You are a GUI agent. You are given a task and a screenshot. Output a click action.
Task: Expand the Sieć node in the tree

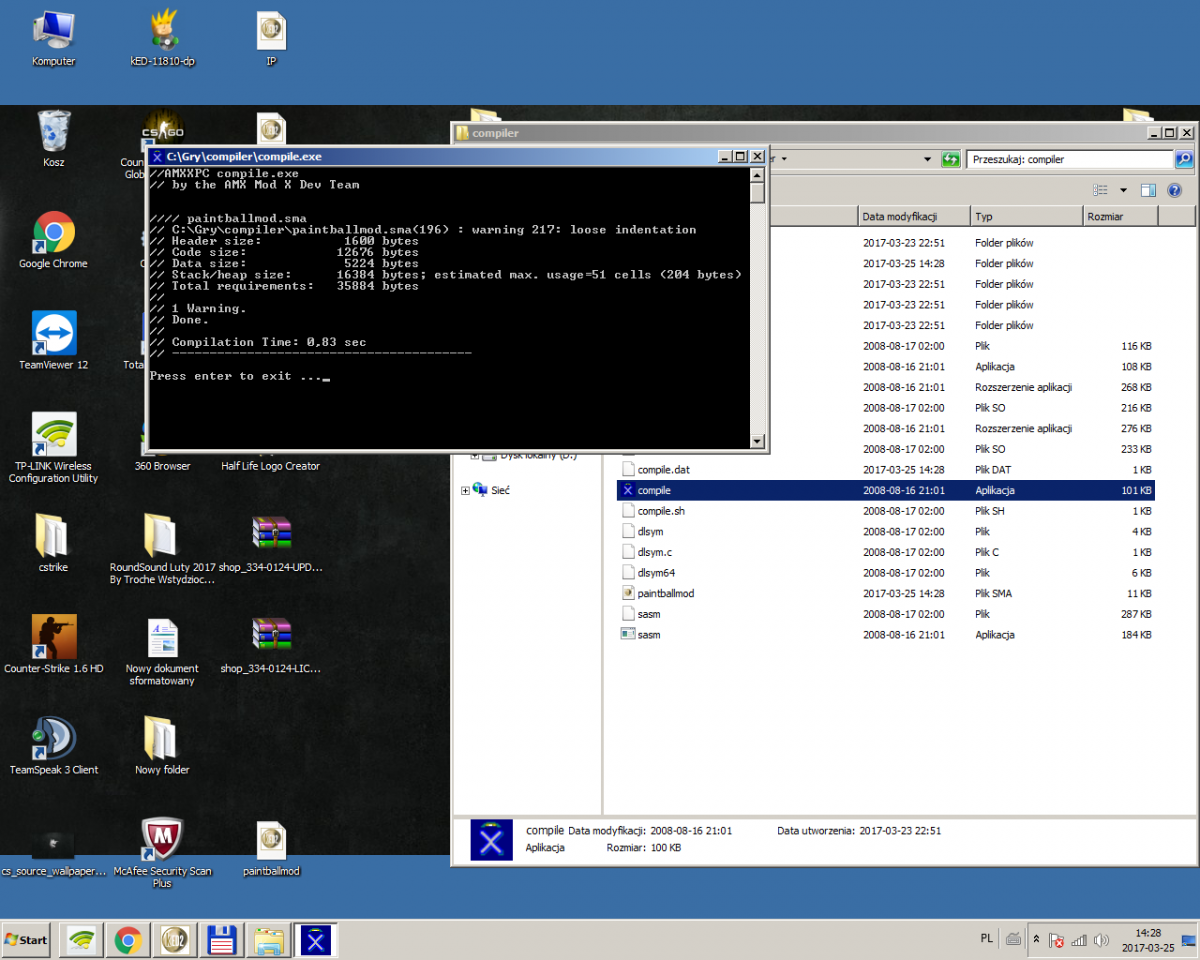(x=465, y=490)
